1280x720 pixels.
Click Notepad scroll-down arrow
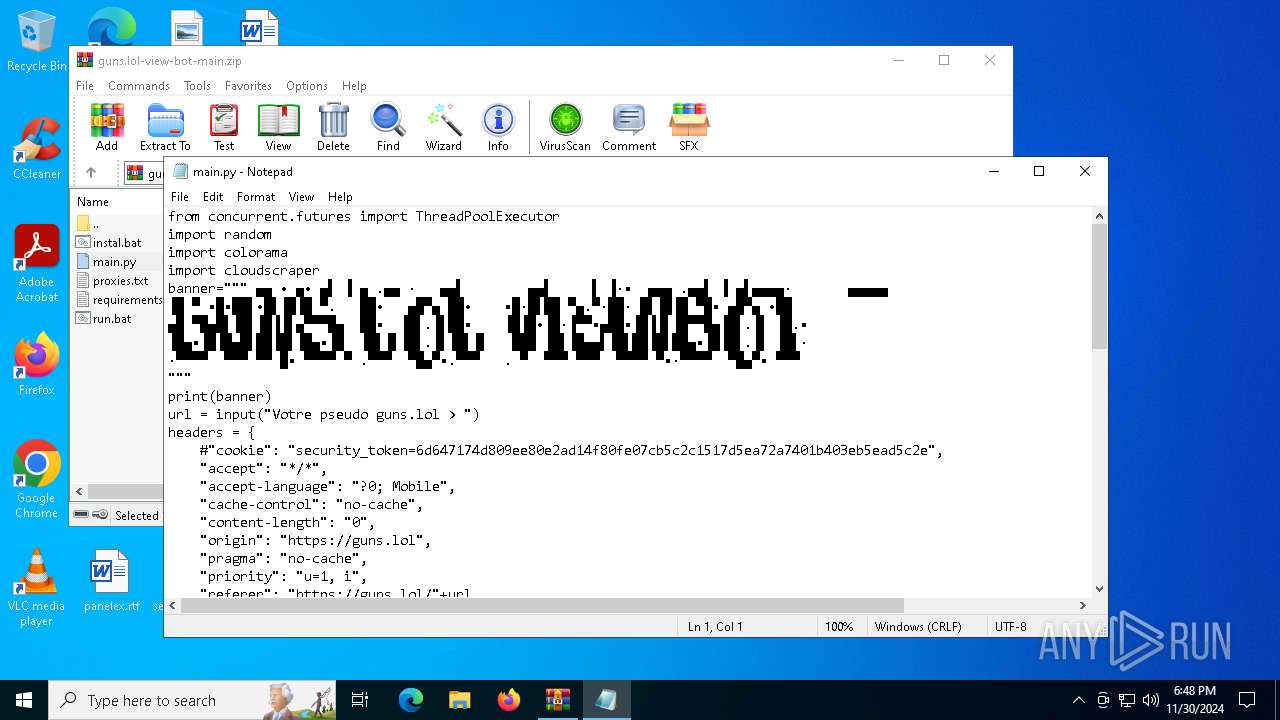(x=1099, y=589)
